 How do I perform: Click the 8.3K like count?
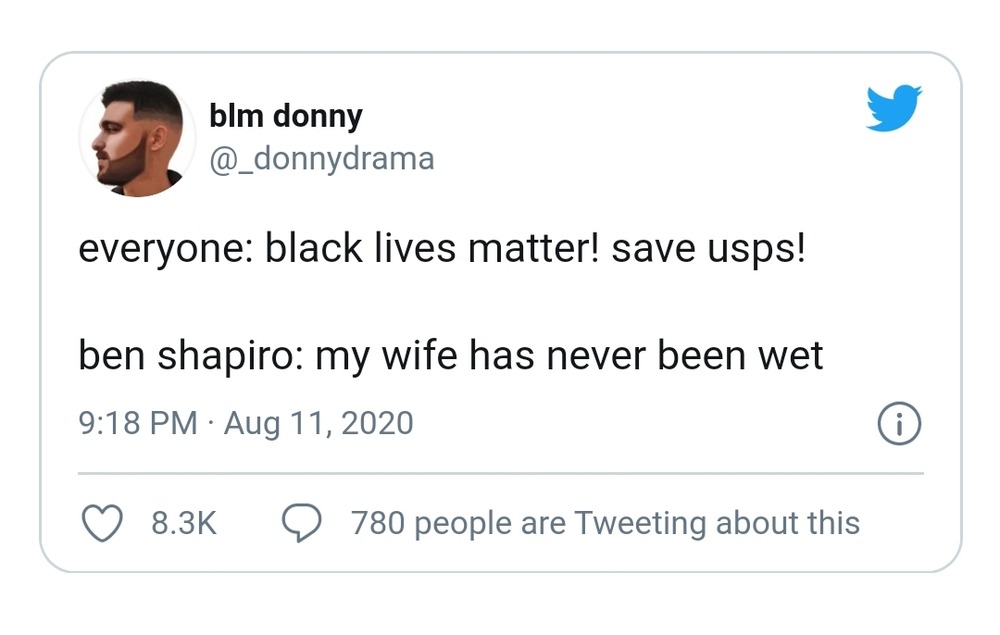[x=184, y=523]
